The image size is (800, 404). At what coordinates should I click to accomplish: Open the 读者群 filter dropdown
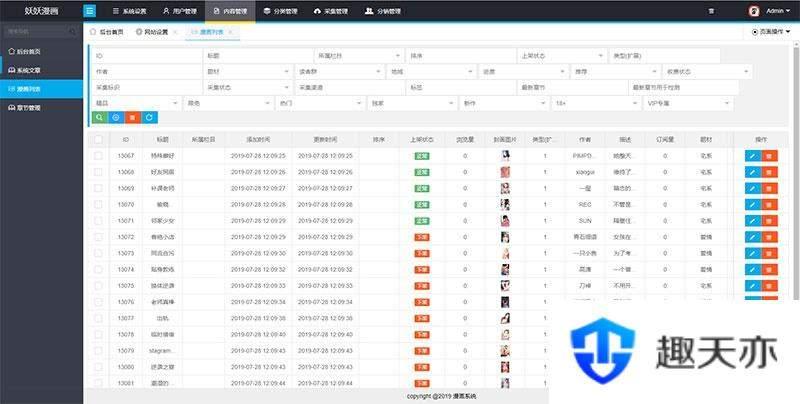pos(340,72)
